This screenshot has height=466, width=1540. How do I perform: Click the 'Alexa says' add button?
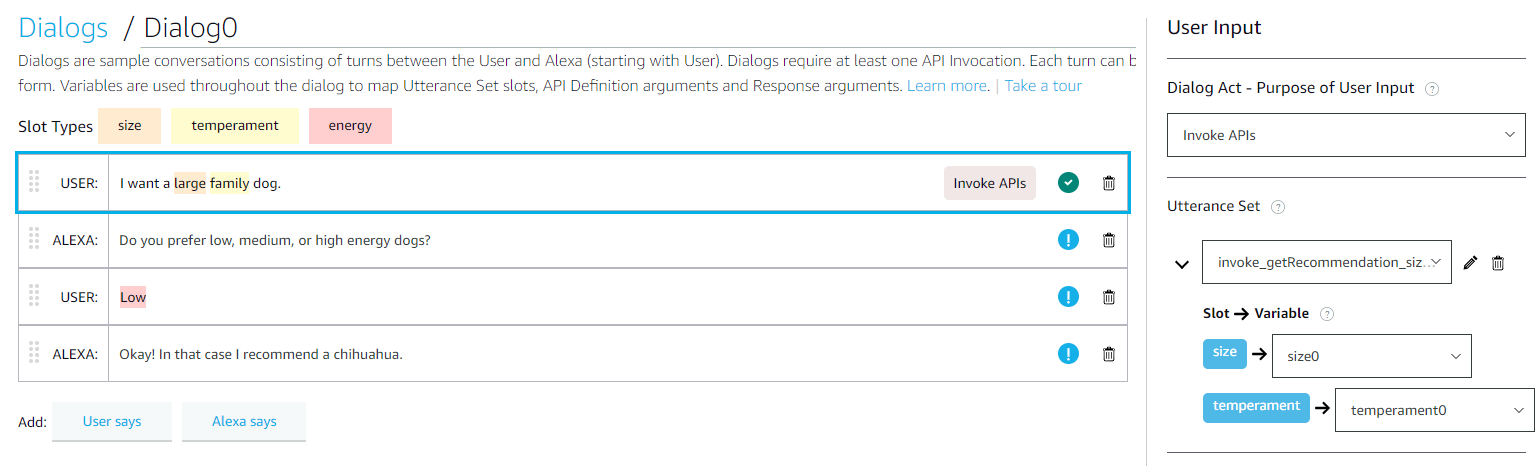tap(244, 422)
